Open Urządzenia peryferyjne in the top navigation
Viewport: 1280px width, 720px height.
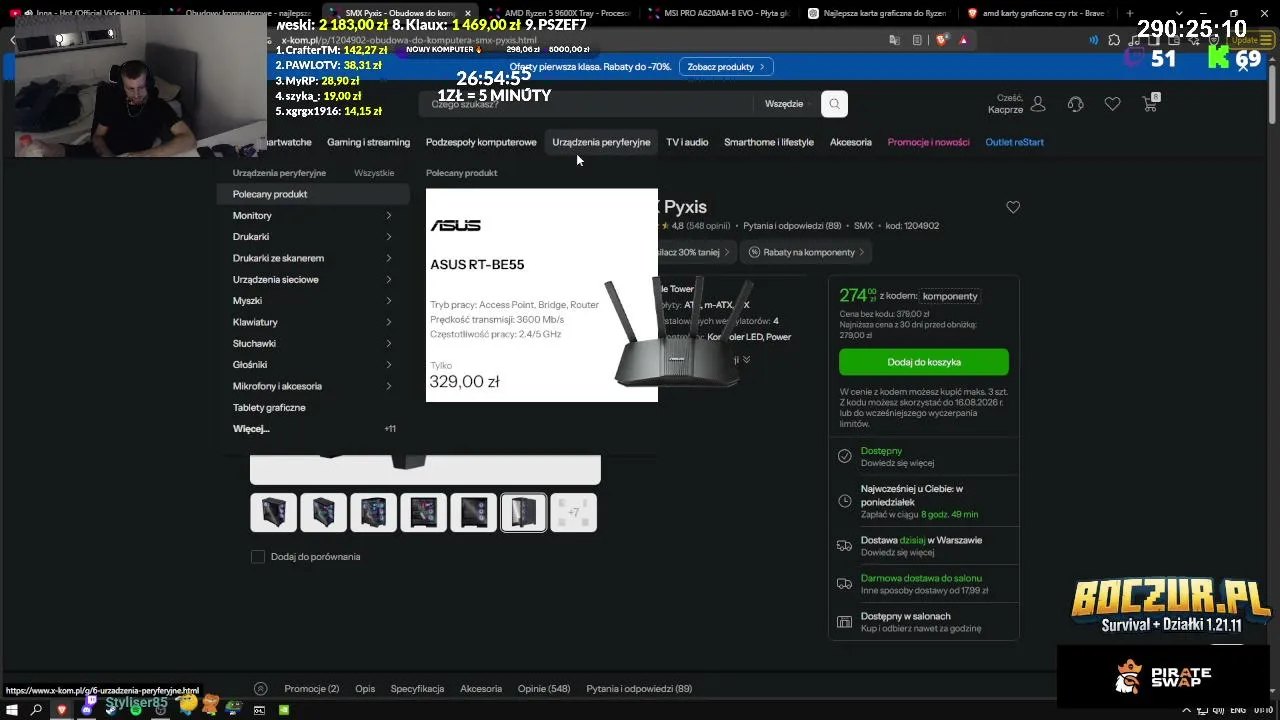click(601, 142)
